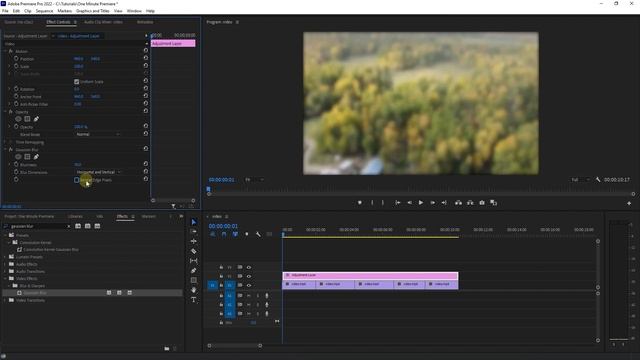The width and height of the screenshot is (640, 360).
Task: Open Button Editor plus icon
Action: [x=629, y=203]
